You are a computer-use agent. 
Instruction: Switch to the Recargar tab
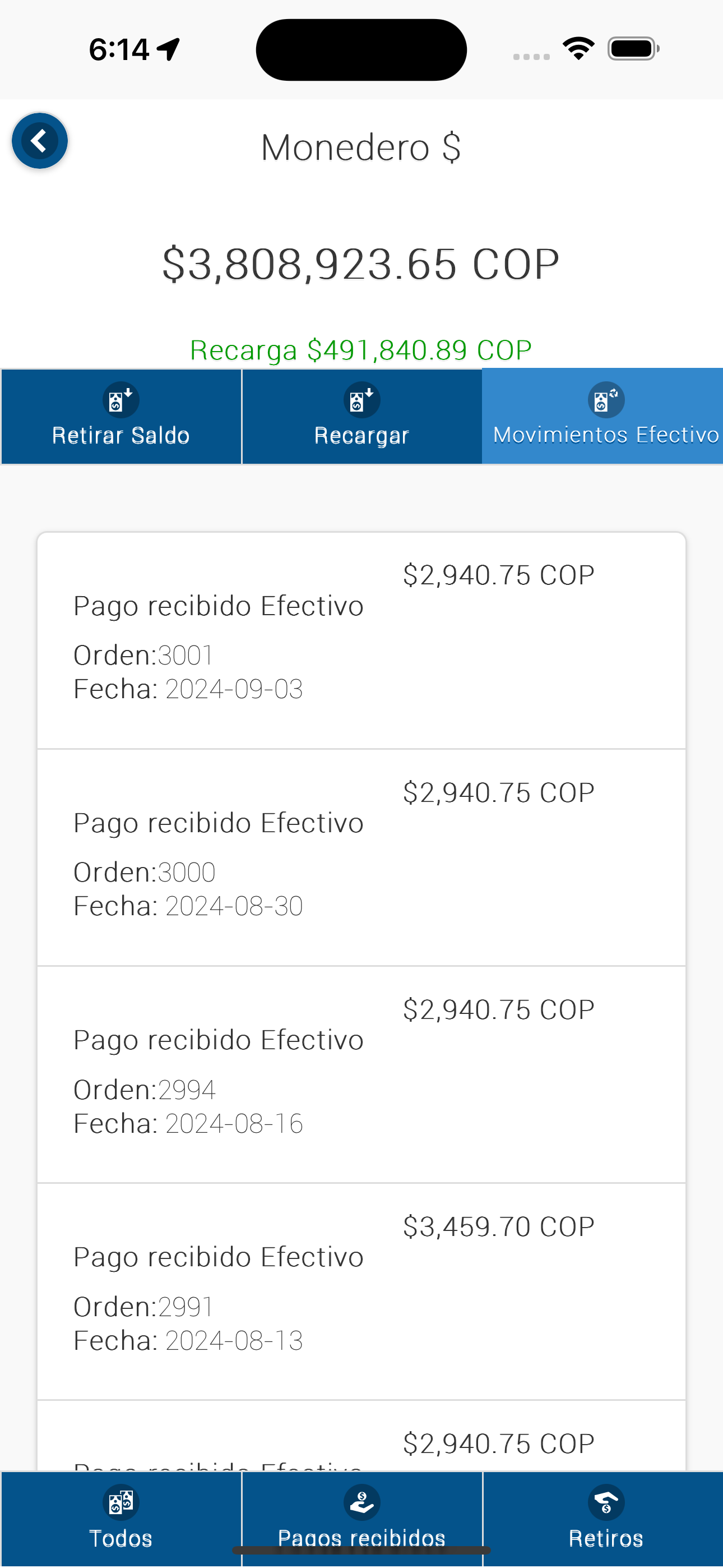(361, 435)
